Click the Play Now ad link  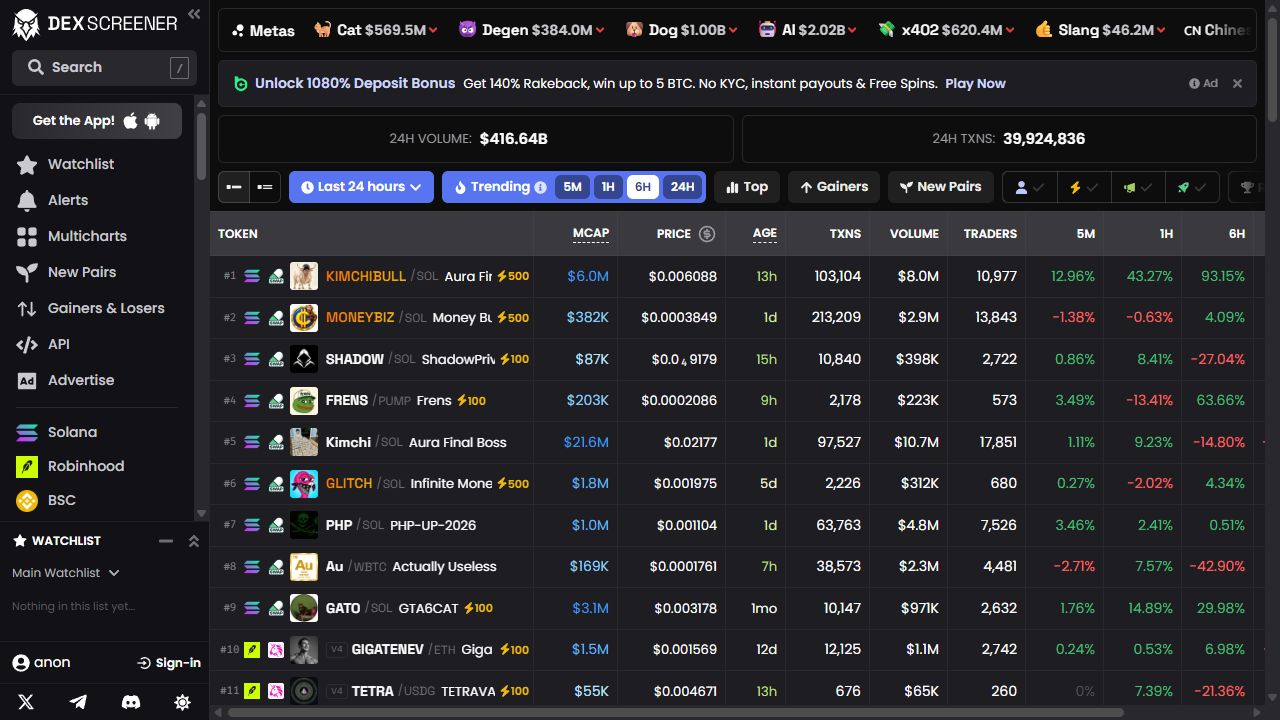point(975,84)
